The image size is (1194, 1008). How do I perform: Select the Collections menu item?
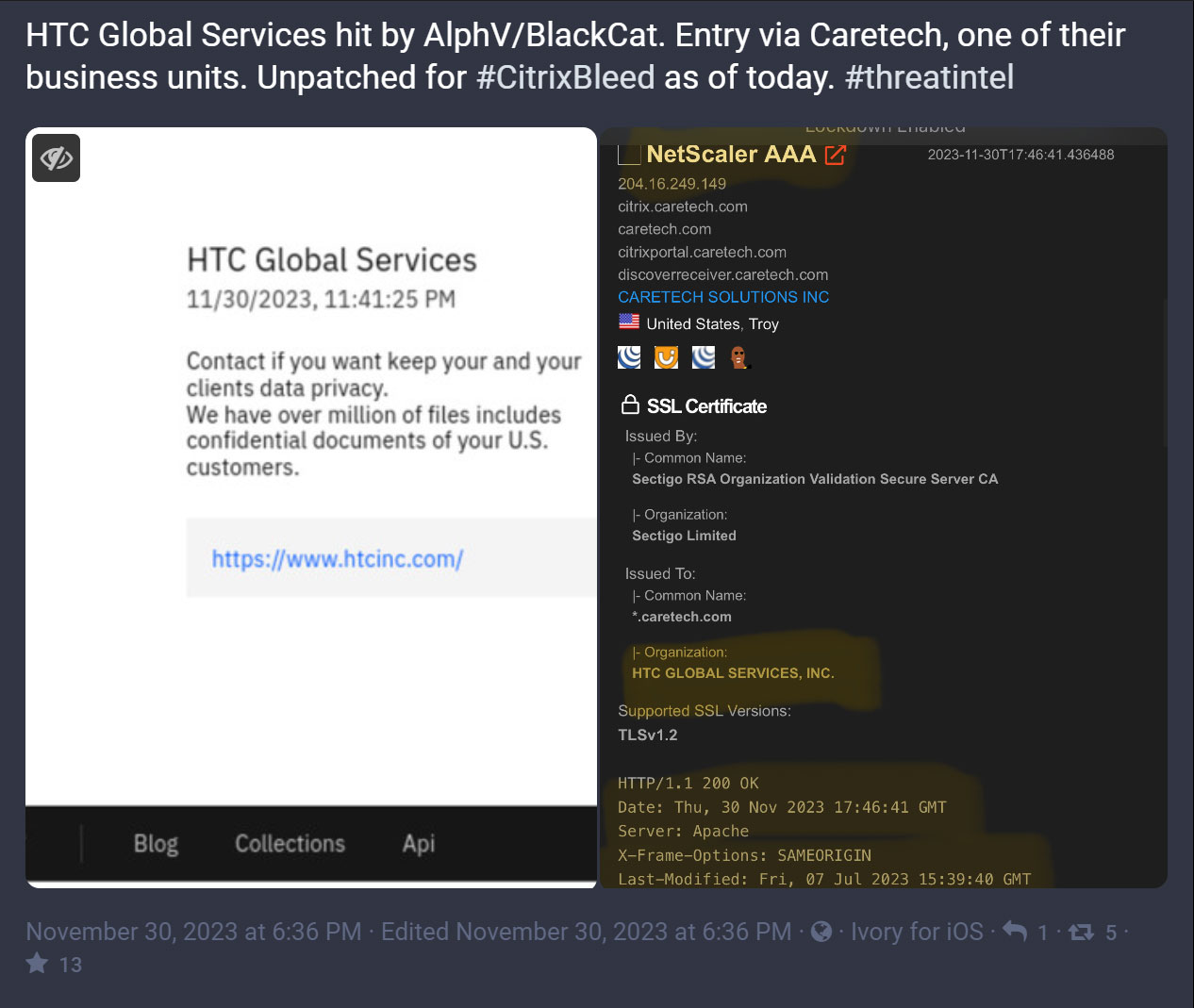click(290, 844)
